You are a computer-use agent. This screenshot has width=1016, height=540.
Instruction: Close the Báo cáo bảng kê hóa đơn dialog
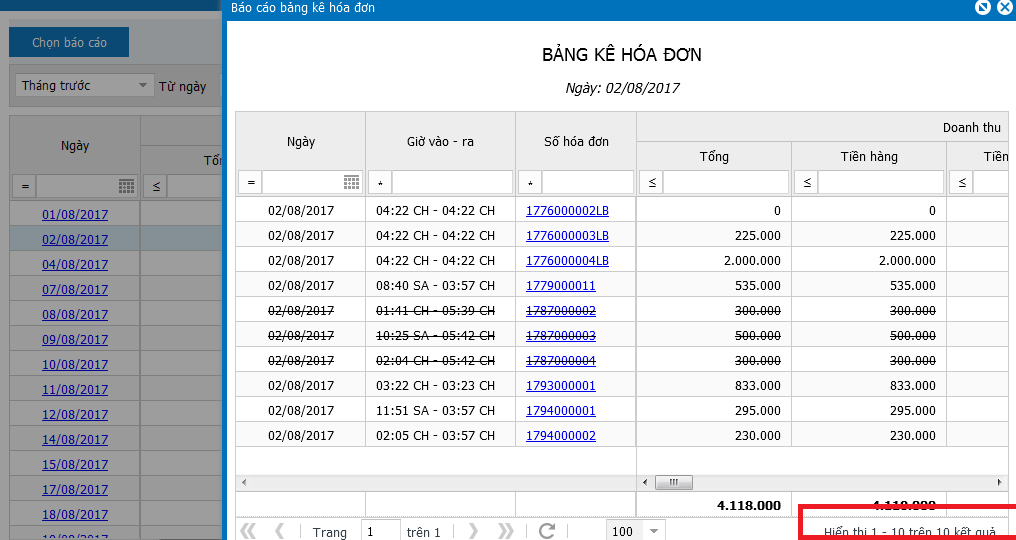tap(1004, 8)
